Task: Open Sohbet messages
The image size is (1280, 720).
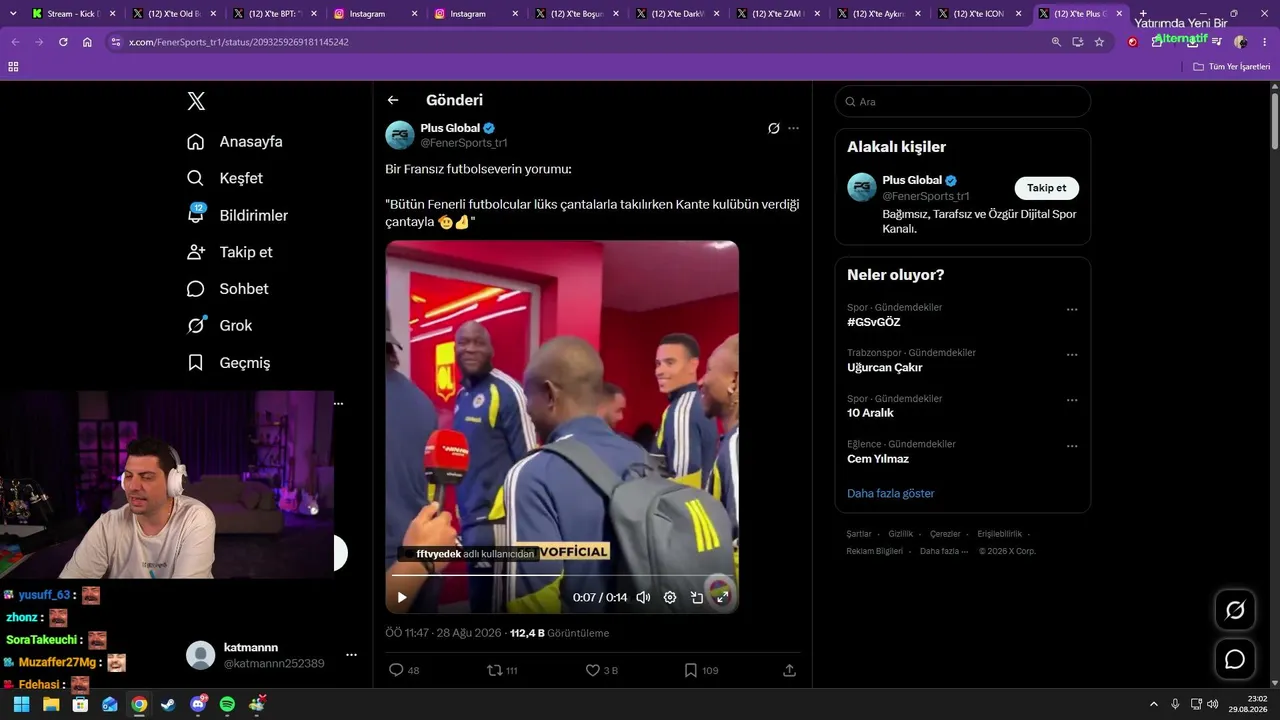Action: 227,289
